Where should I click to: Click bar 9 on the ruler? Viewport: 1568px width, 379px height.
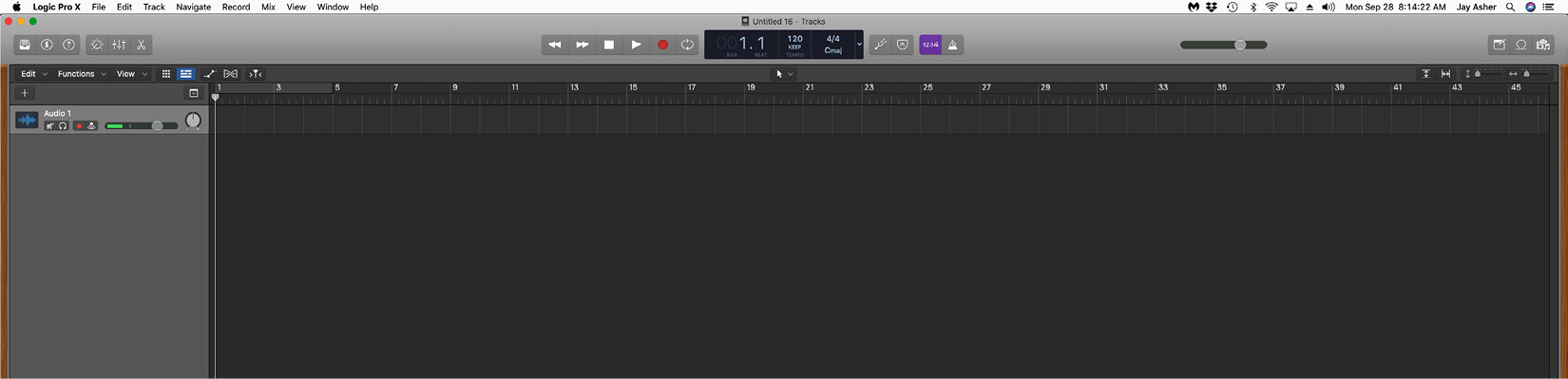pos(455,87)
